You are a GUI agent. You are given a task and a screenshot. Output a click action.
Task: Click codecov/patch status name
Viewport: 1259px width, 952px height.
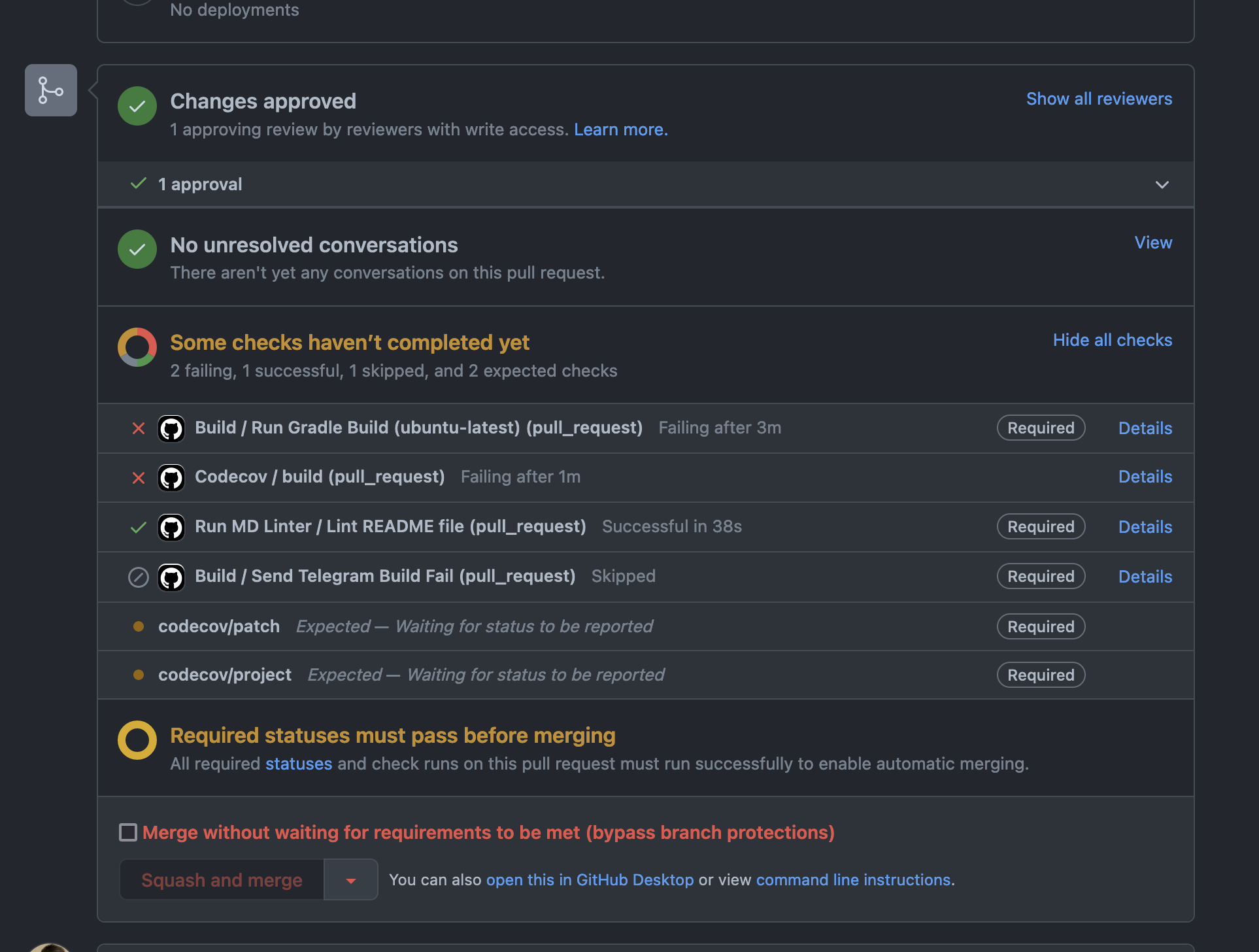tap(219, 626)
